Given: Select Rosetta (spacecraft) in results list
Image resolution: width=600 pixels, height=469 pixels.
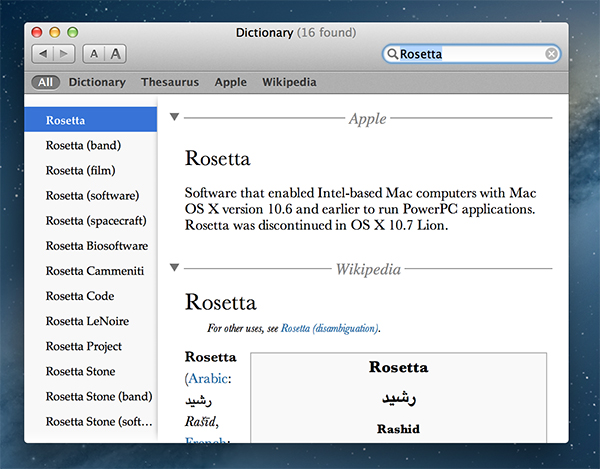Looking at the screenshot, I should pyautogui.click(x=91, y=220).
